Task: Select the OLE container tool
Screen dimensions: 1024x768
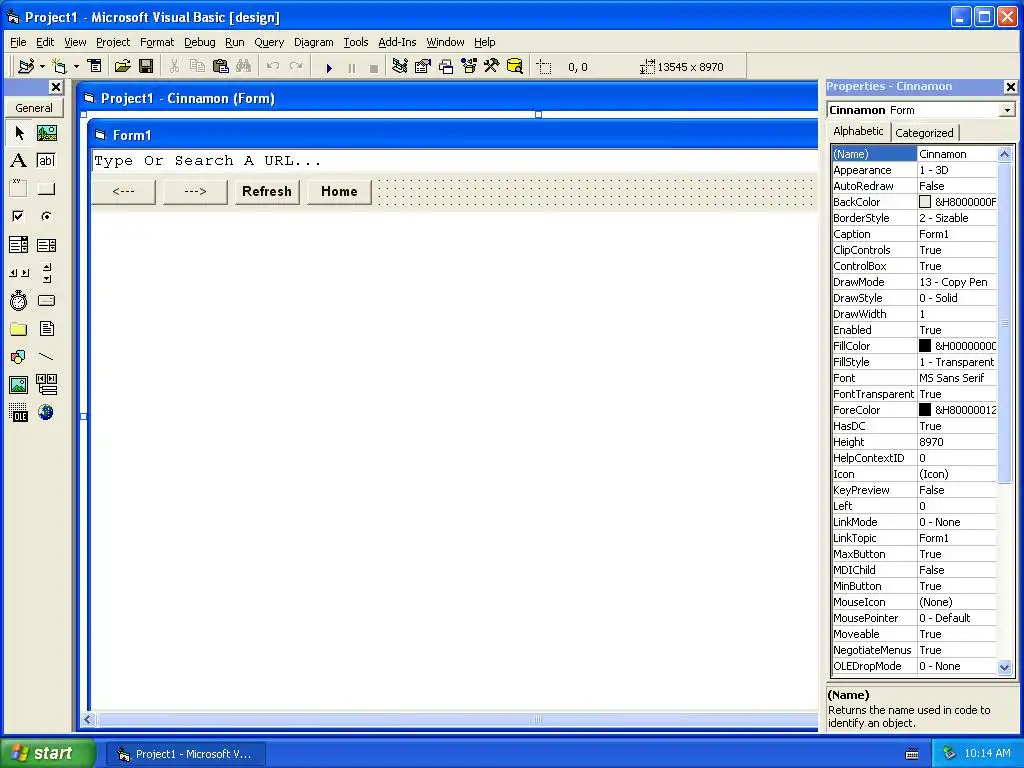Action: click(x=19, y=412)
